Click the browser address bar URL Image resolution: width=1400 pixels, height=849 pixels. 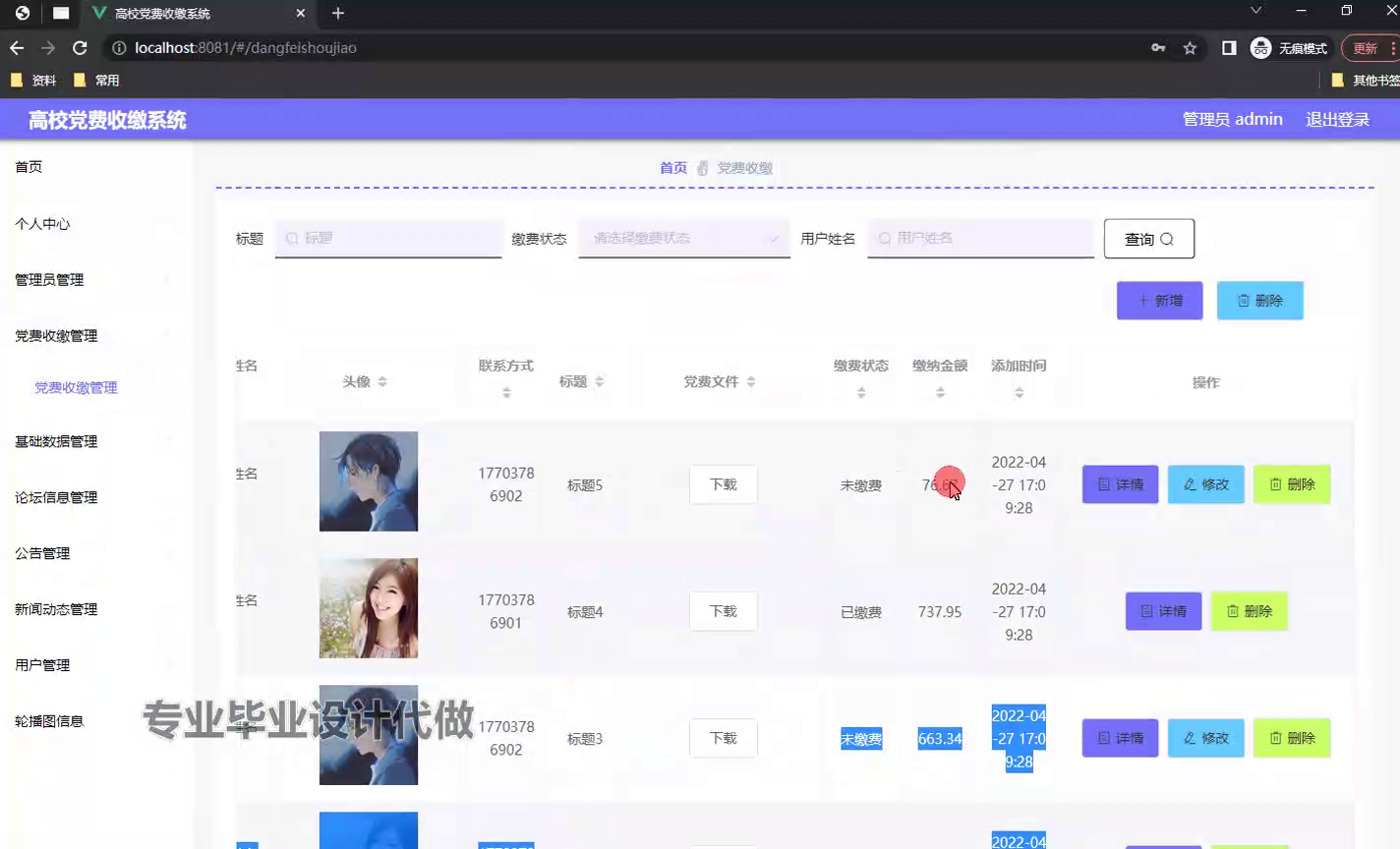click(x=246, y=47)
